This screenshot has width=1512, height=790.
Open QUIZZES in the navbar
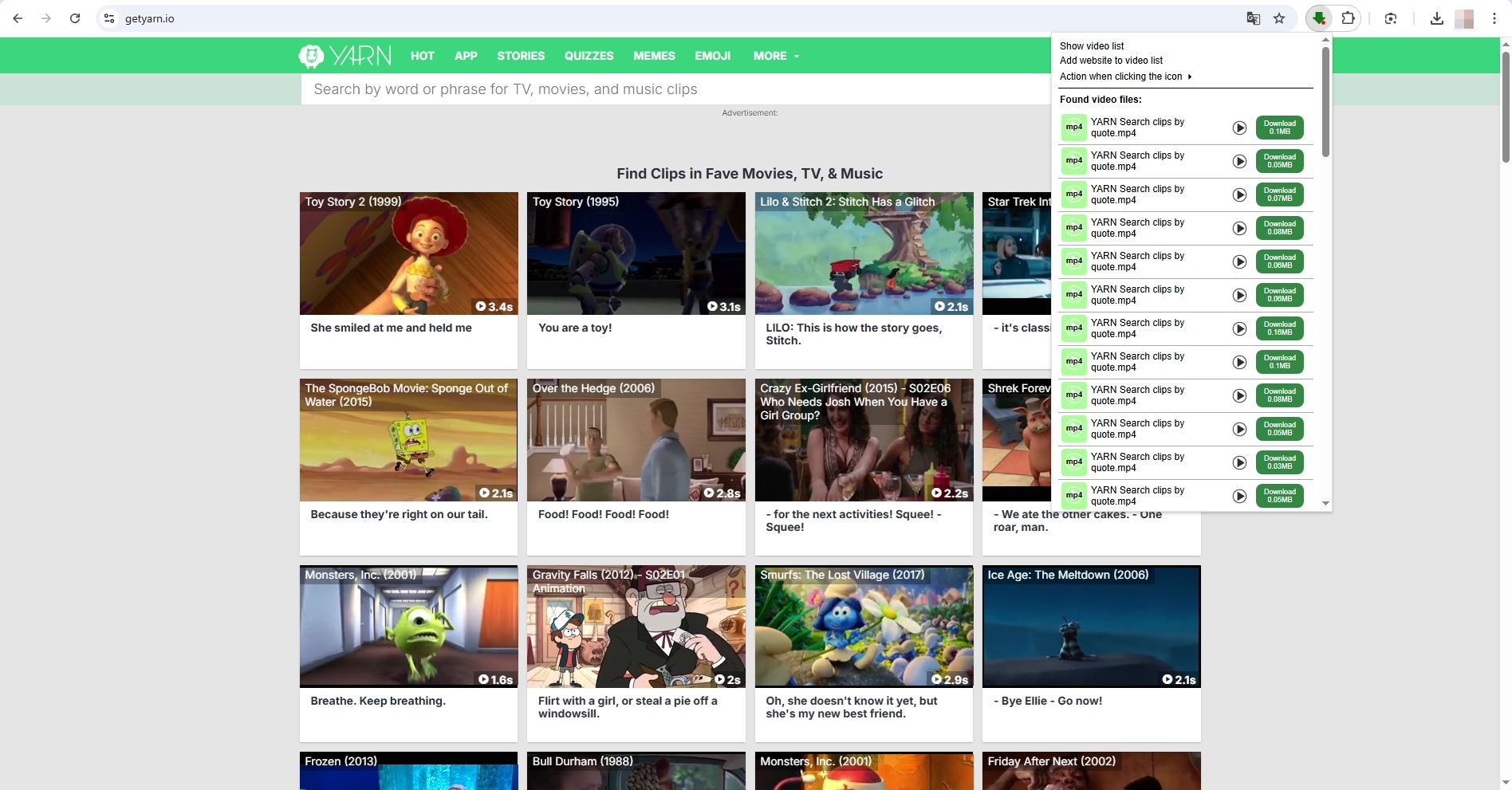click(589, 56)
